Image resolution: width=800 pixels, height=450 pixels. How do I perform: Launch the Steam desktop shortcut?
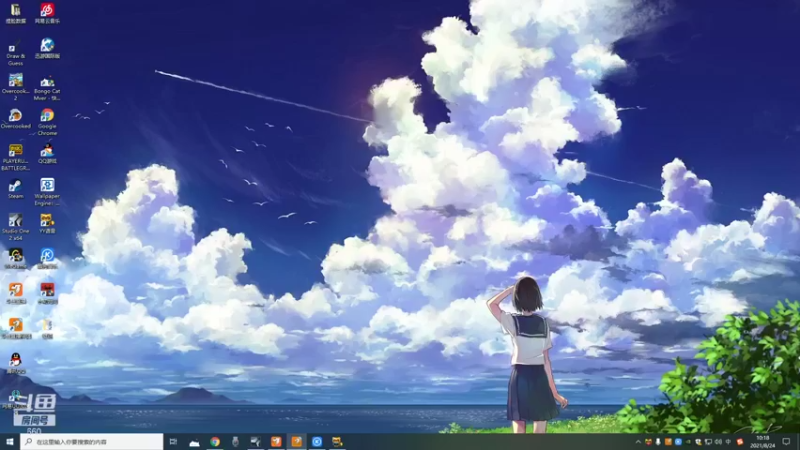(15, 189)
